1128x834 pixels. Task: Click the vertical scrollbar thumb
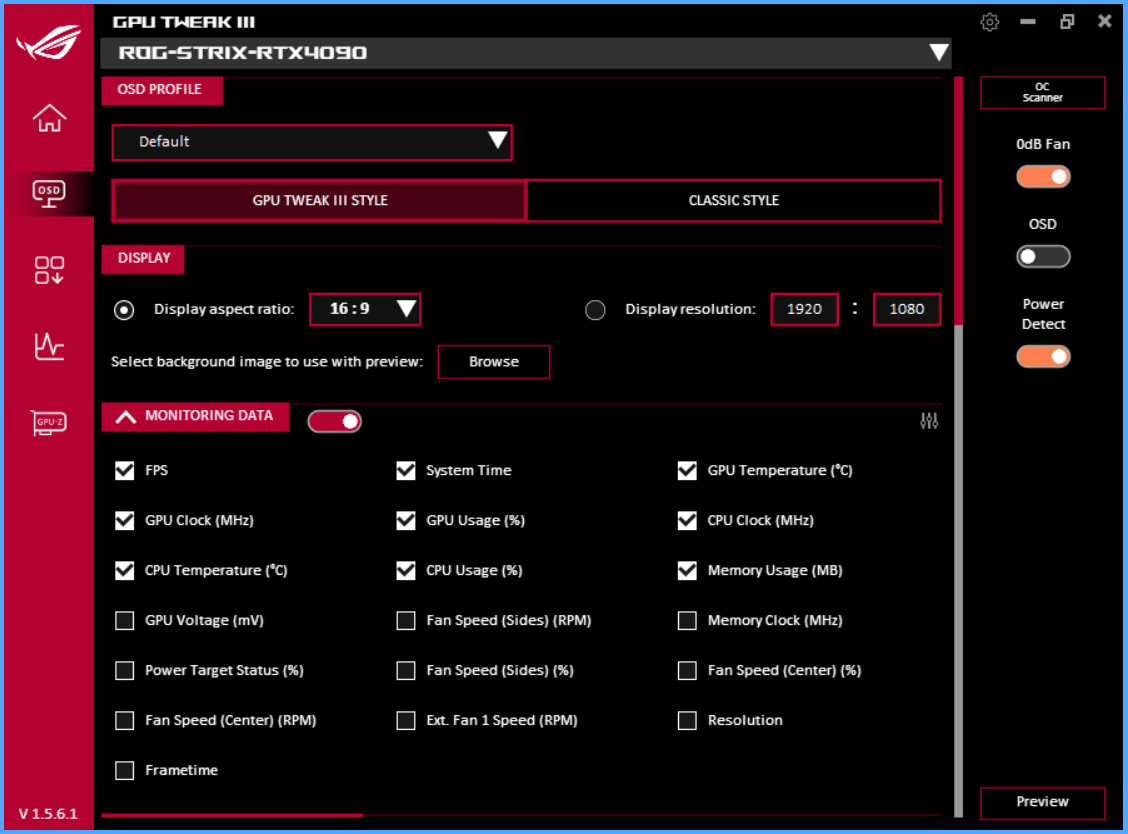tap(958, 201)
